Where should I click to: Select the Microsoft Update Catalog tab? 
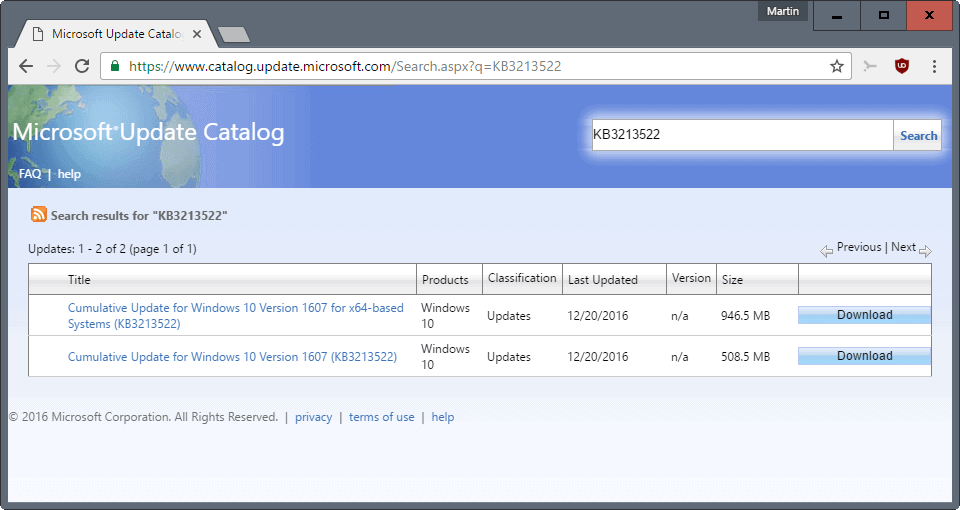115,35
